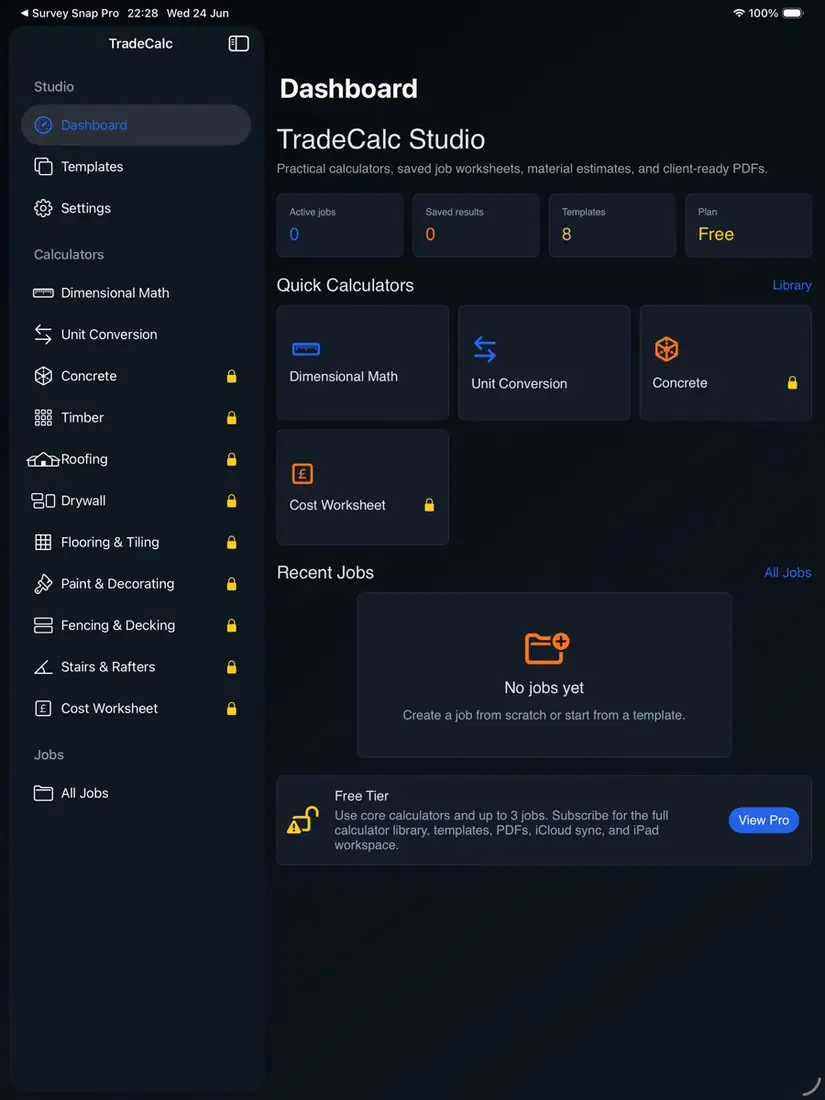Screen dimensions: 825x1100
Task: Click the lock icon in Cost Worksheet quick card
Action: [x=429, y=504]
